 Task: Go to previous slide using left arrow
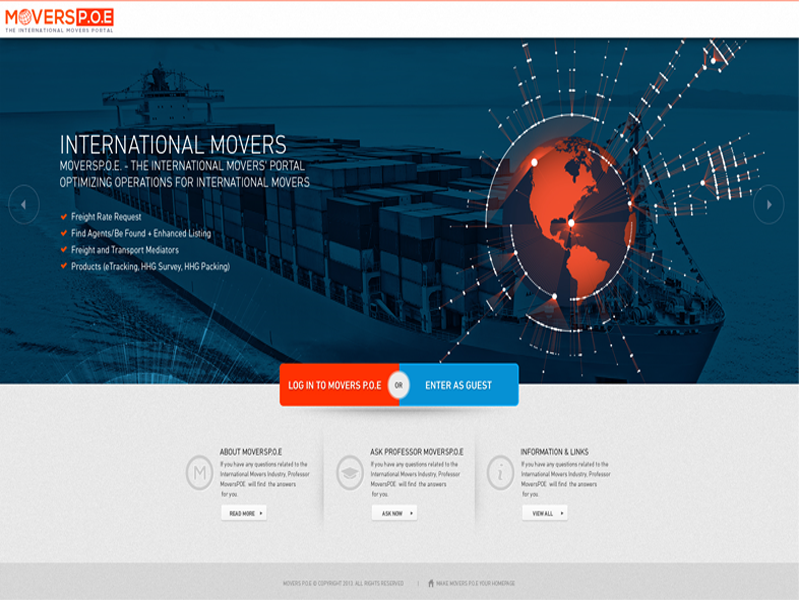(x=24, y=204)
